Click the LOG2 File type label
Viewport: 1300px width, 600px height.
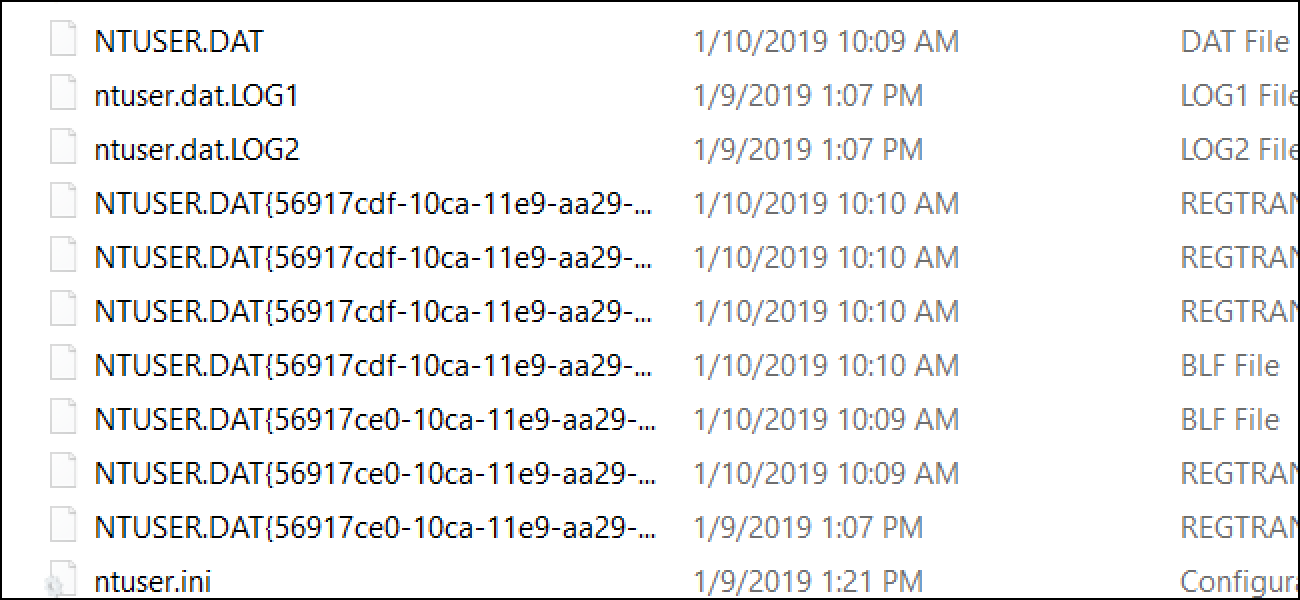pos(1238,150)
